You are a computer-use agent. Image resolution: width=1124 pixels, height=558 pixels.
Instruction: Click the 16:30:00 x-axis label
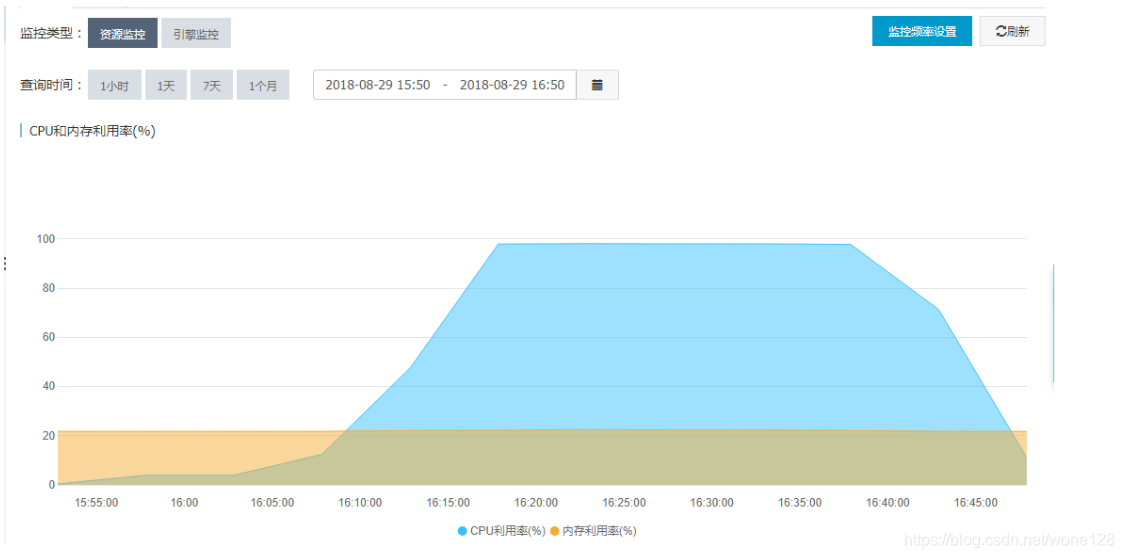[x=712, y=503]
